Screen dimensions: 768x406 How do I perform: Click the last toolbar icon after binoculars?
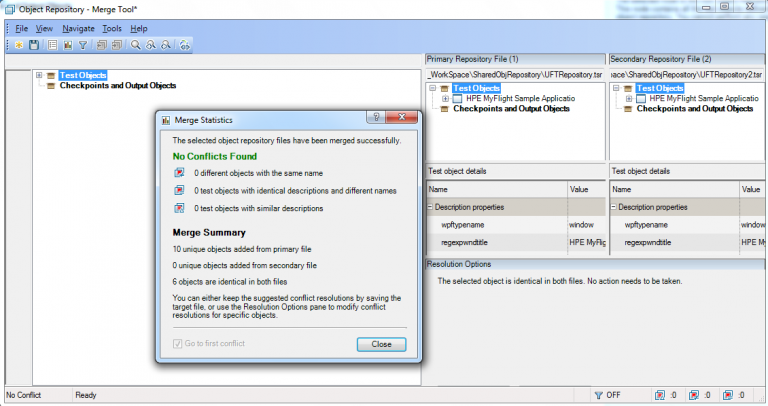[x=184, y=45]
